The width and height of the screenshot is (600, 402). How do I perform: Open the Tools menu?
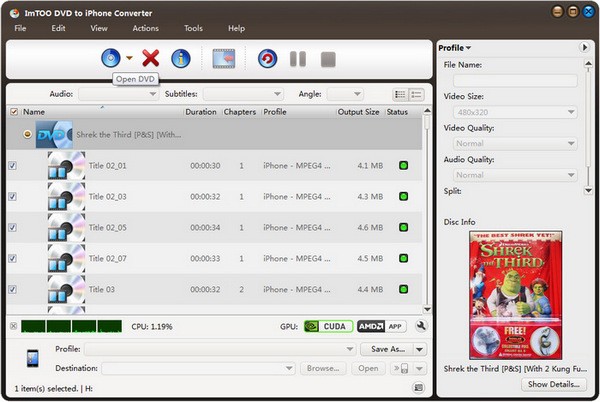[x=193, y=28]
